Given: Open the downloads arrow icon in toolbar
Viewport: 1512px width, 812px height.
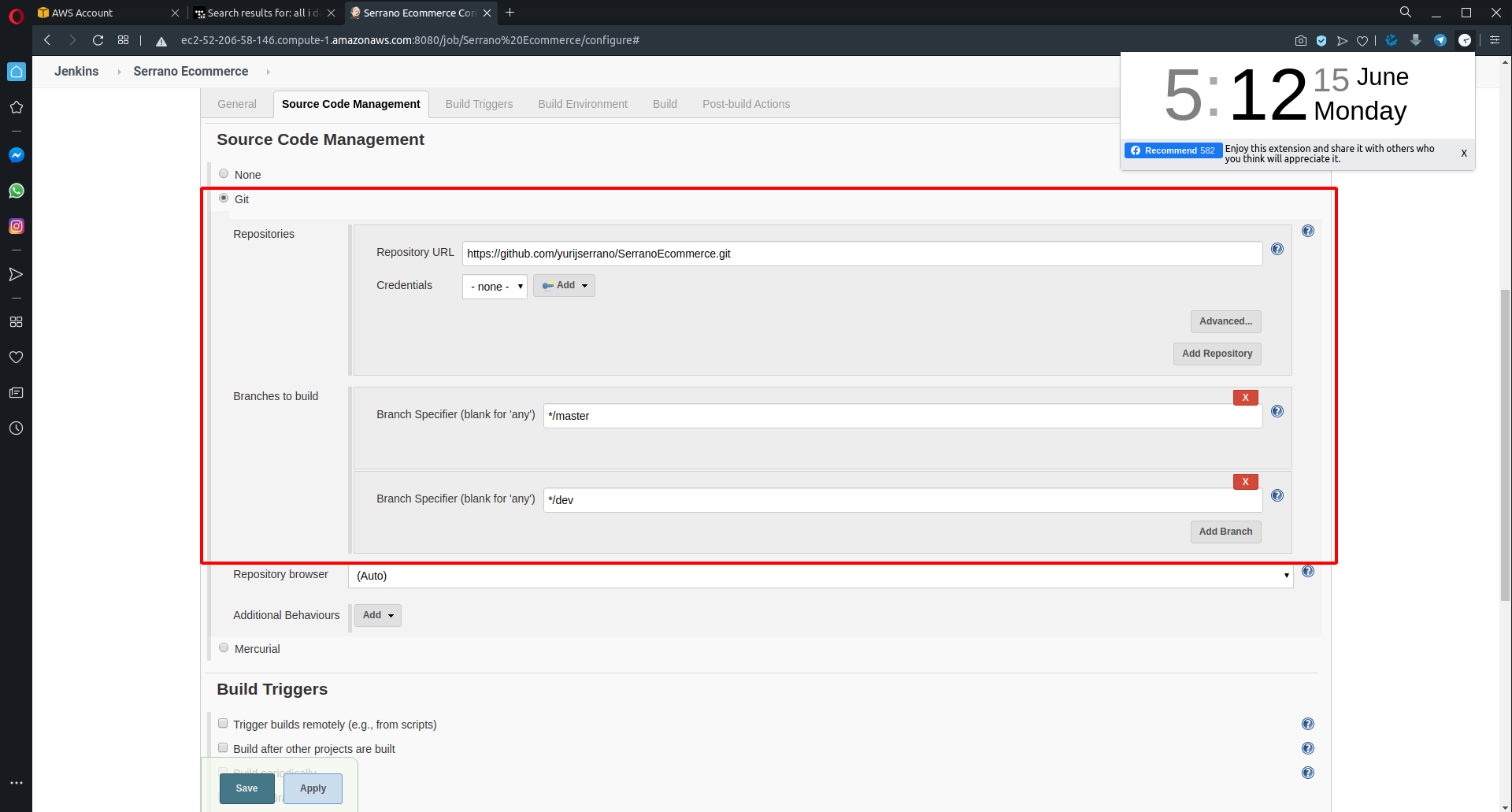Looking at the screenshot, I should point(1416,40).
